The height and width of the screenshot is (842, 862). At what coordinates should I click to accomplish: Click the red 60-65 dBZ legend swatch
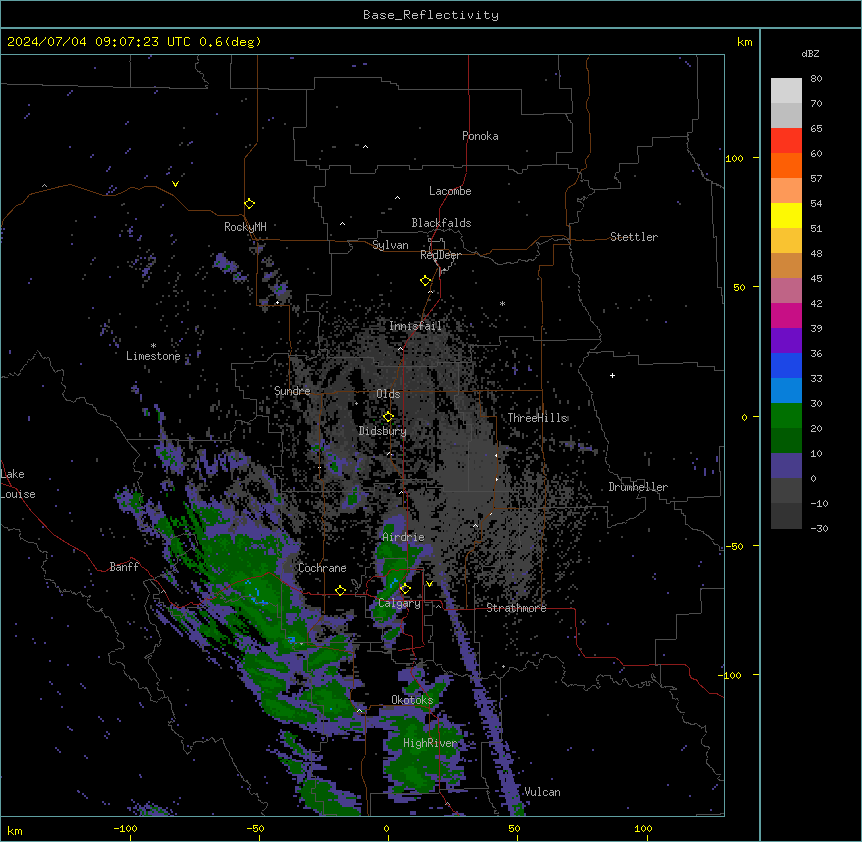[786, 141]
